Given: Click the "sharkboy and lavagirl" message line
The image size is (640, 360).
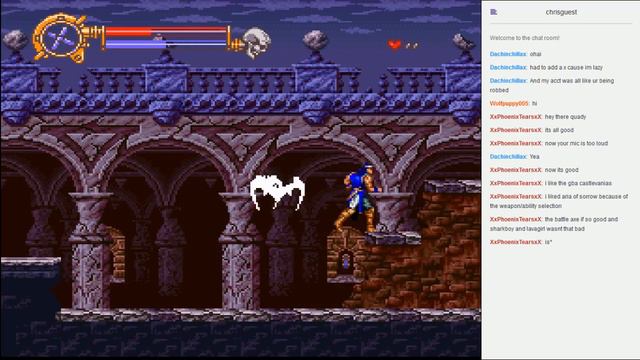Looking at the screenshot, I should [537, 229].
